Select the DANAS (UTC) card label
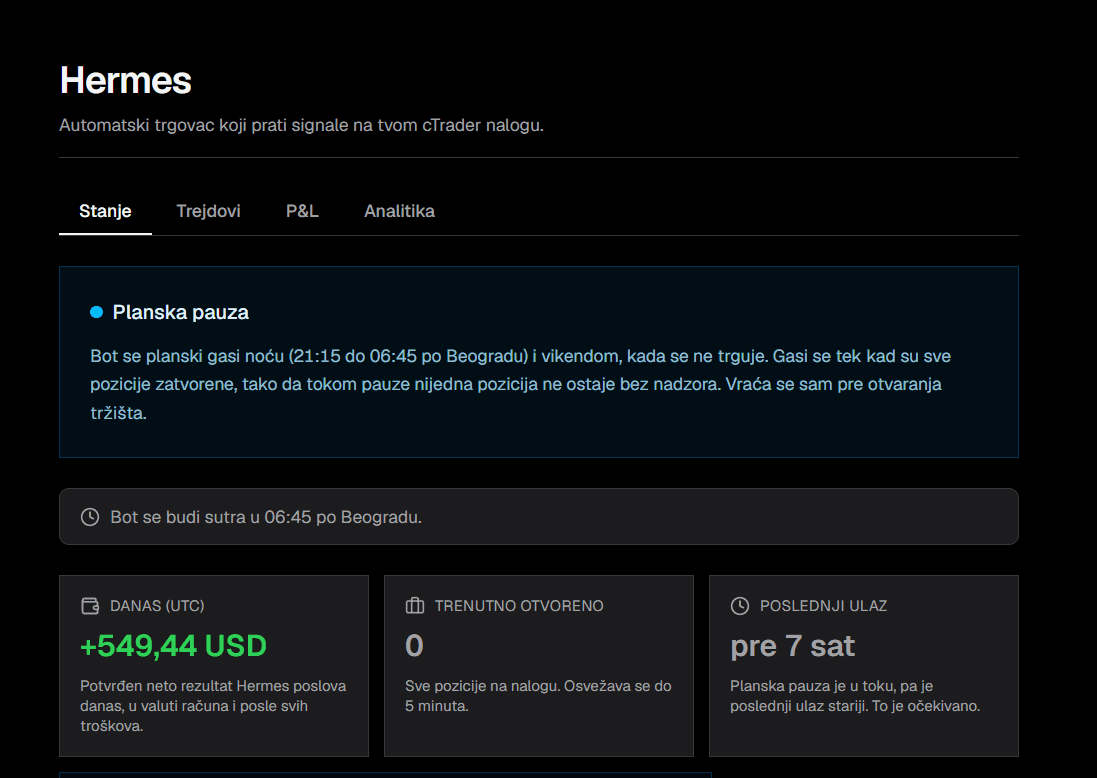The image size is (1097, 778). (157, 606)
